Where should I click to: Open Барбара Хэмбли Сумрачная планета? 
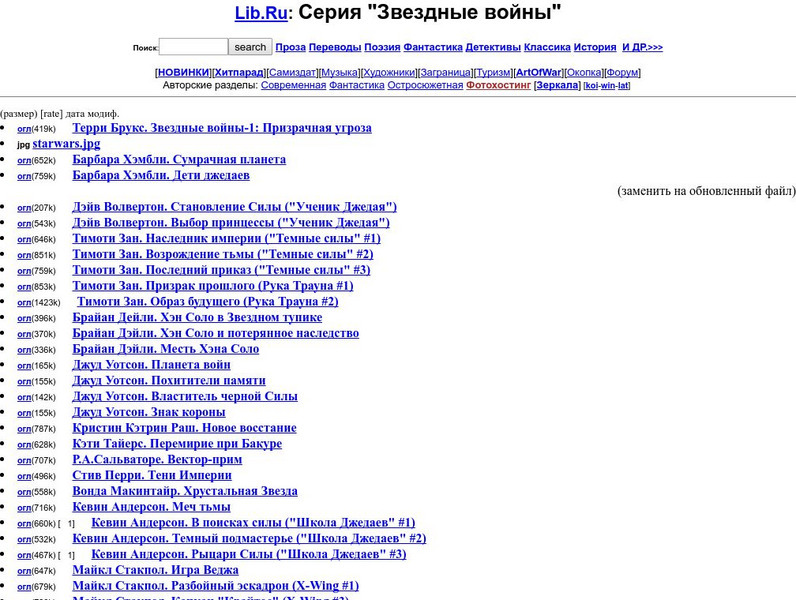(179, 159)
